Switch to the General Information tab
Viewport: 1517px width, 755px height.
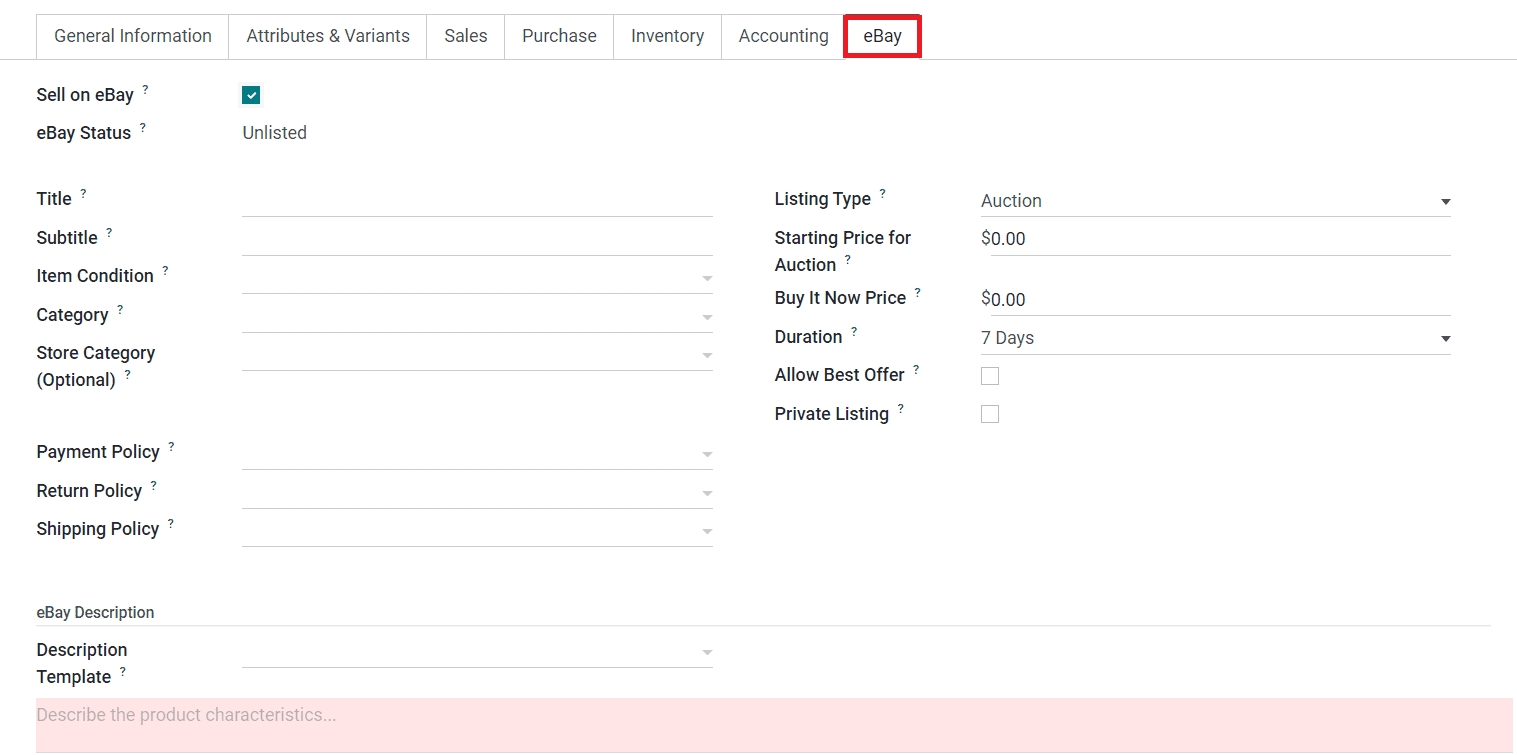click(x=133, y=36)
